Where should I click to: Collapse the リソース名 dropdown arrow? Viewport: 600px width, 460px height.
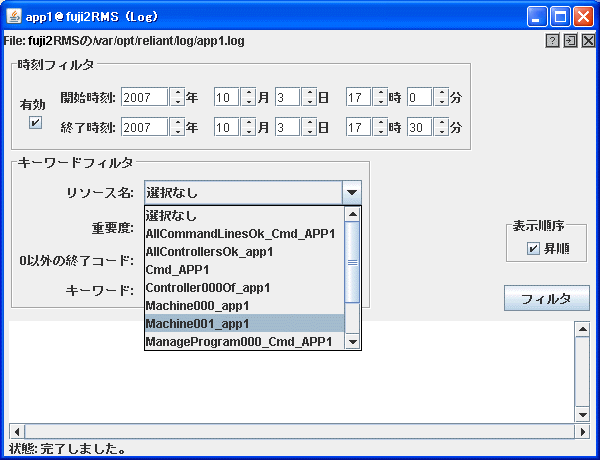[351, 193]
